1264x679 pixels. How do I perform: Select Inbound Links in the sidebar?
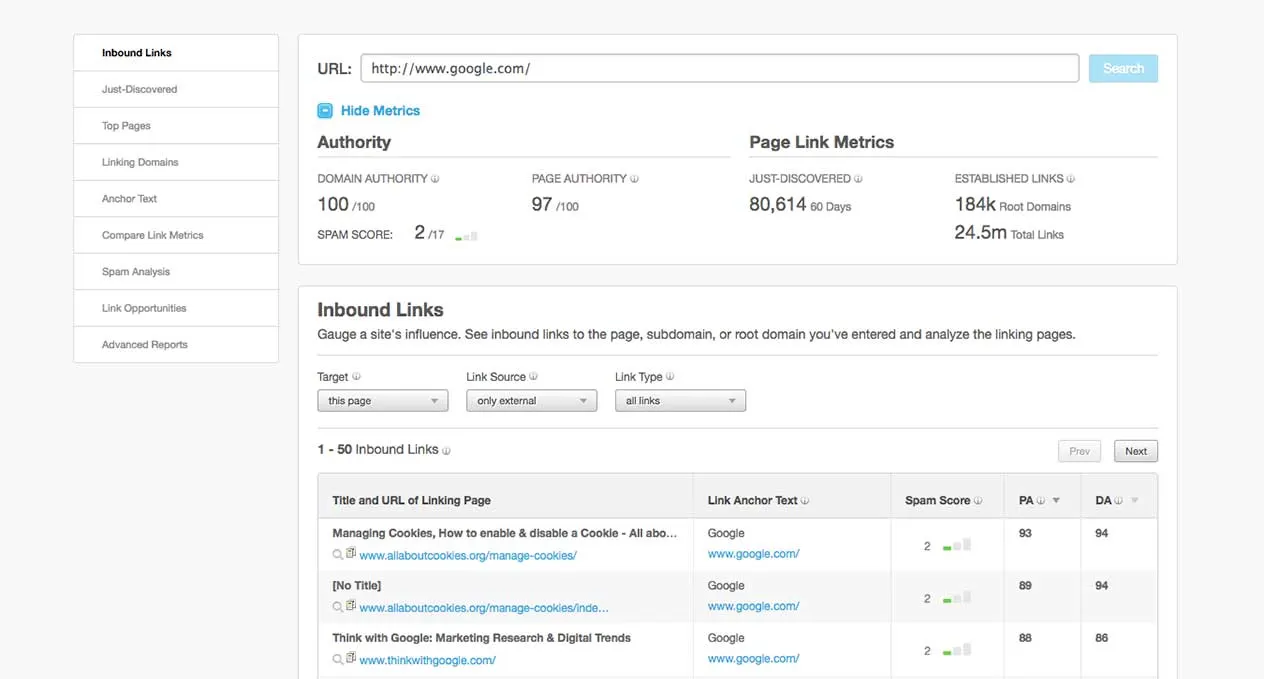click(176, 53)
